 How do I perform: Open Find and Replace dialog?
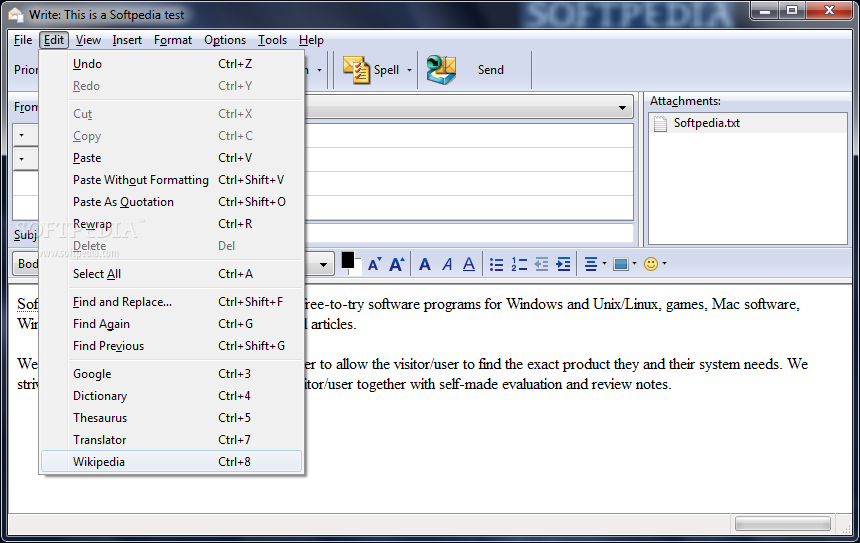(172, 302)
